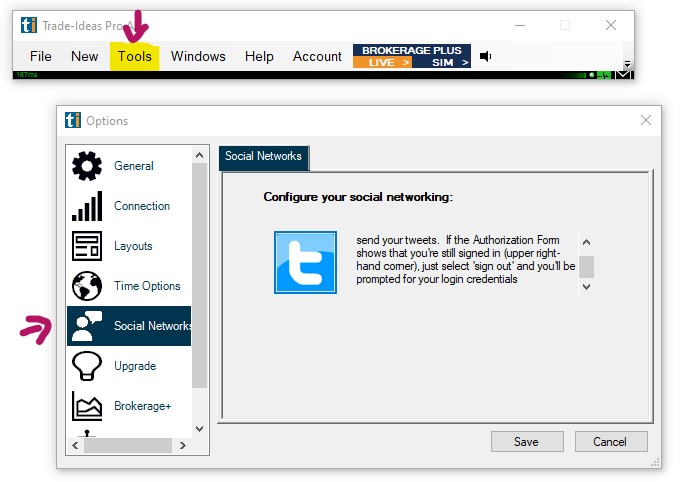Click the Save button
This screenshot has width=685, height=482.
tap(526, 441)
